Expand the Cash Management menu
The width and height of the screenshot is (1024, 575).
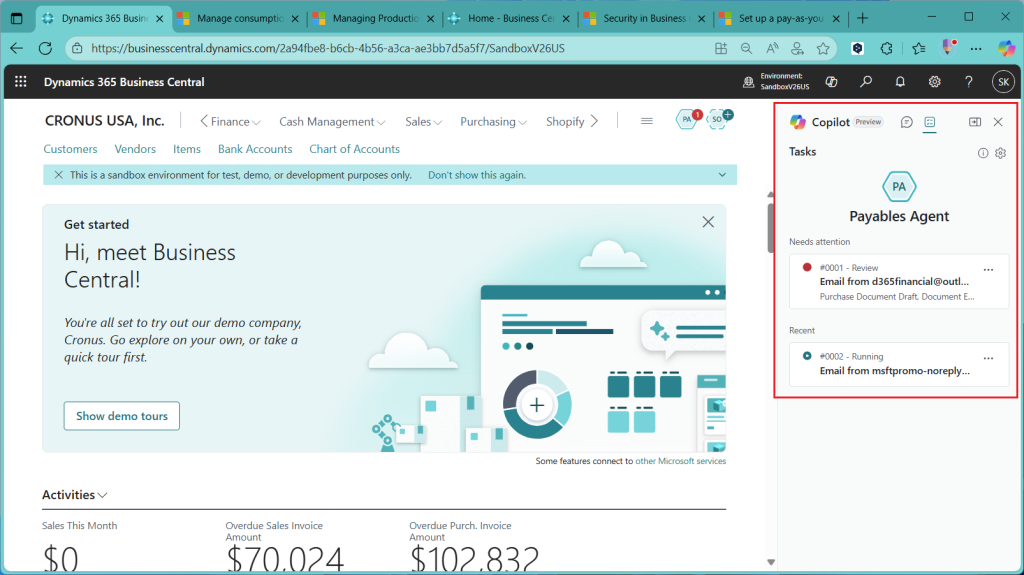(332, 122)
